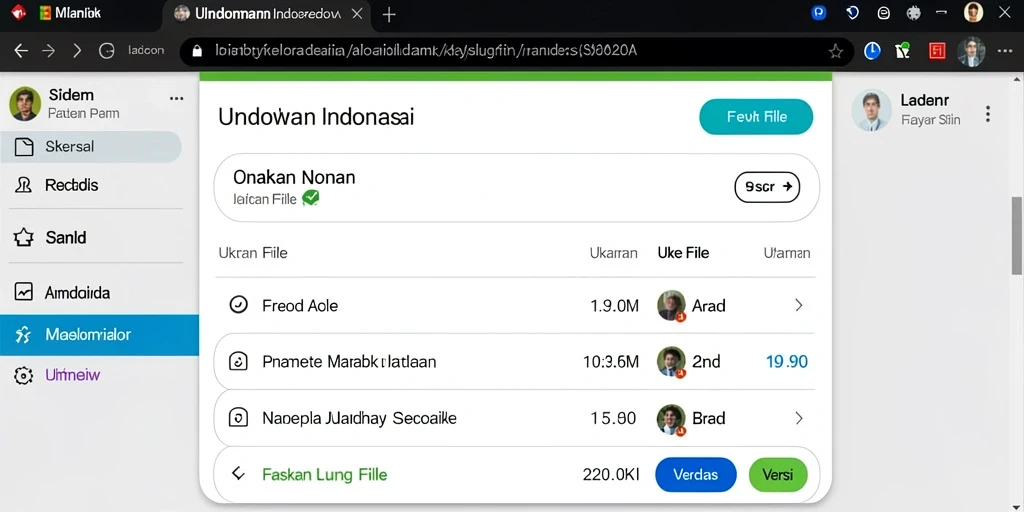Click the 19.90 link value
Viewport: 1024px width, 512px height.
[x=787, y=361]
